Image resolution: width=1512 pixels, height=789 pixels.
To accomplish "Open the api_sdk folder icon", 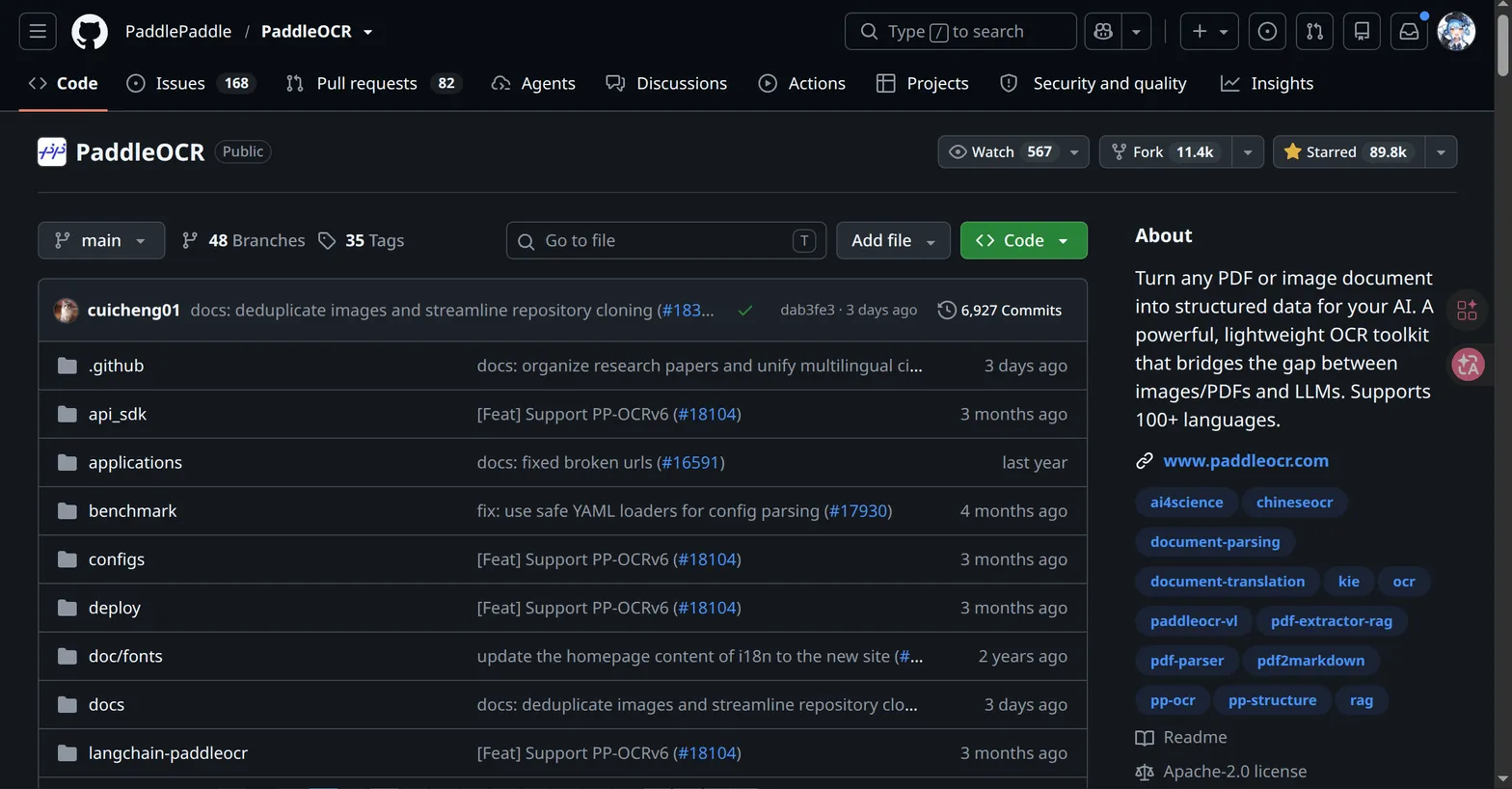I will point(67,414).
